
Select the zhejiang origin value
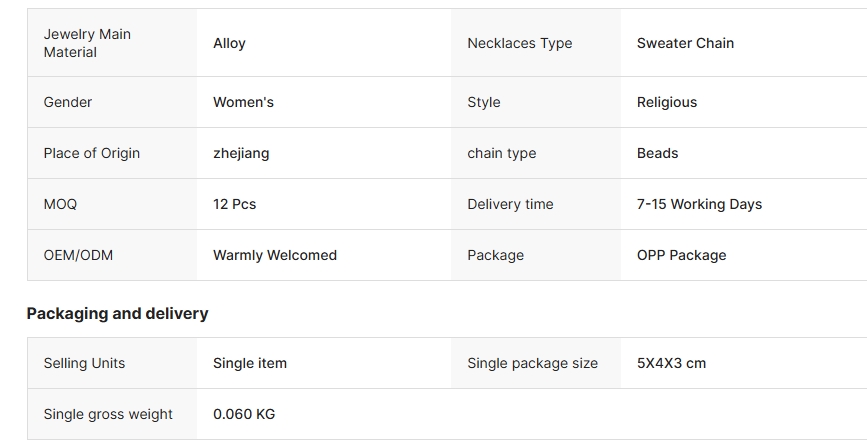[x=241, y=153]
